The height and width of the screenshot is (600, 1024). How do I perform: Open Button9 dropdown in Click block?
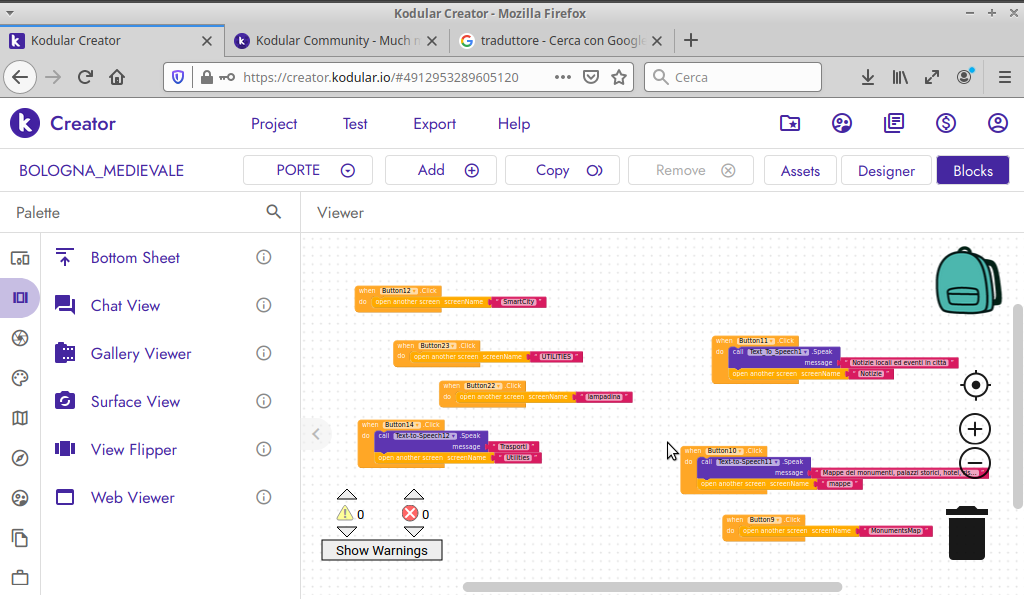pos(765,520)
